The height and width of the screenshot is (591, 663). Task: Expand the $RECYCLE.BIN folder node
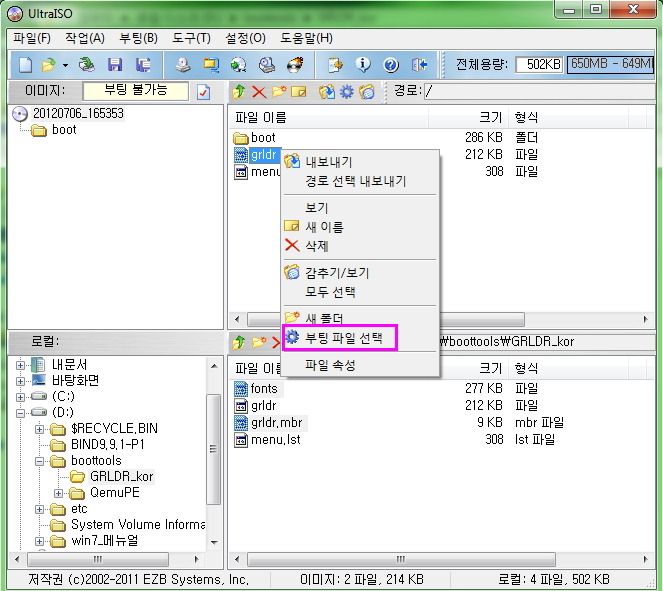[39, 429]
